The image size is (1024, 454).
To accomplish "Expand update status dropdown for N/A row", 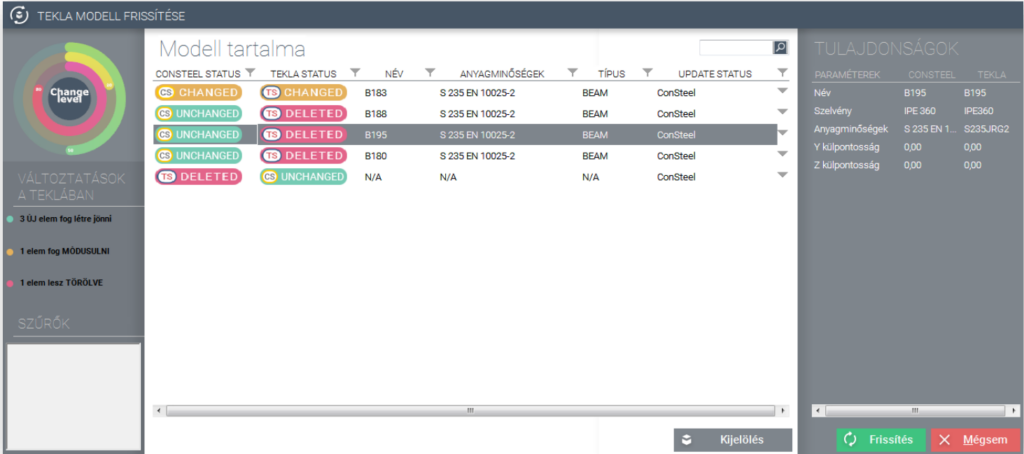I will click(x=782, y=175).
